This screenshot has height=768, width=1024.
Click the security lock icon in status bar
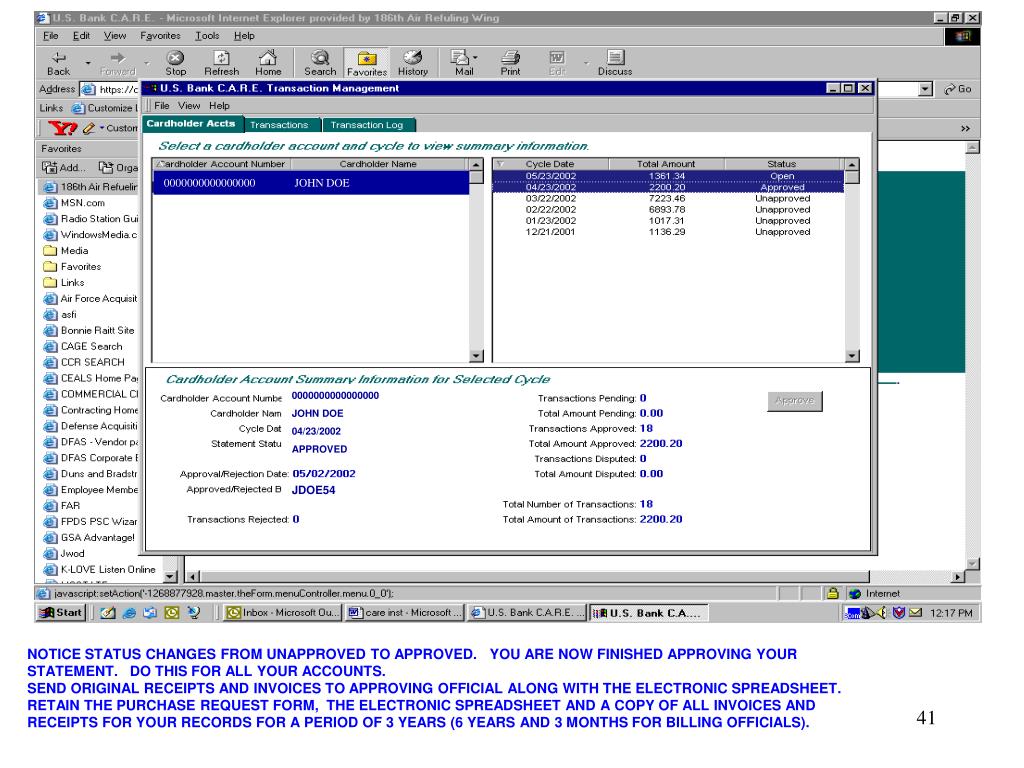(832, 593)
